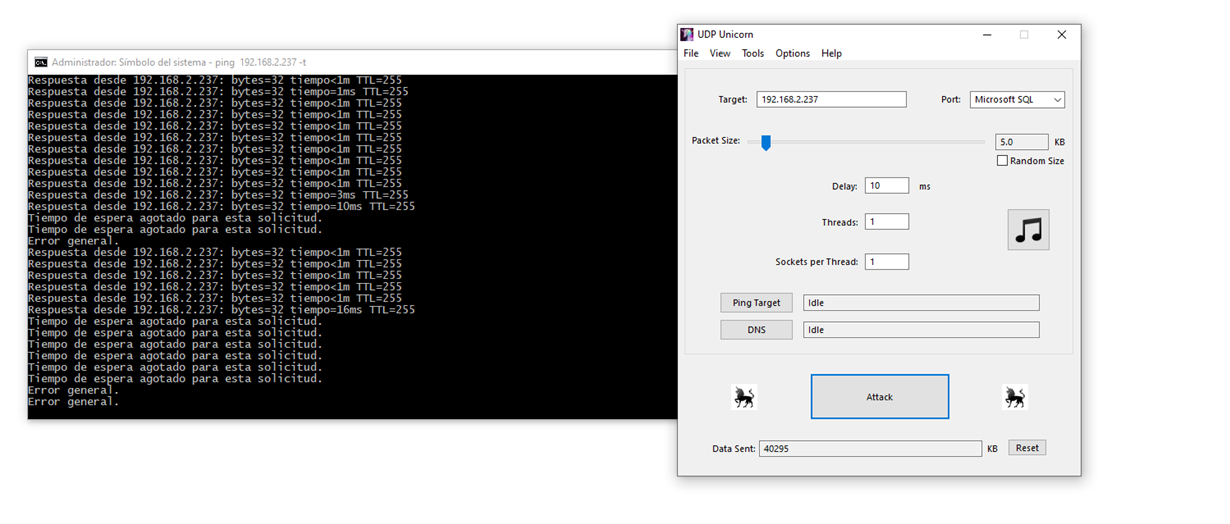Click the Sockets per Thread input field
This screenshot has height=524, width=1230.
(x=887, y=262)
